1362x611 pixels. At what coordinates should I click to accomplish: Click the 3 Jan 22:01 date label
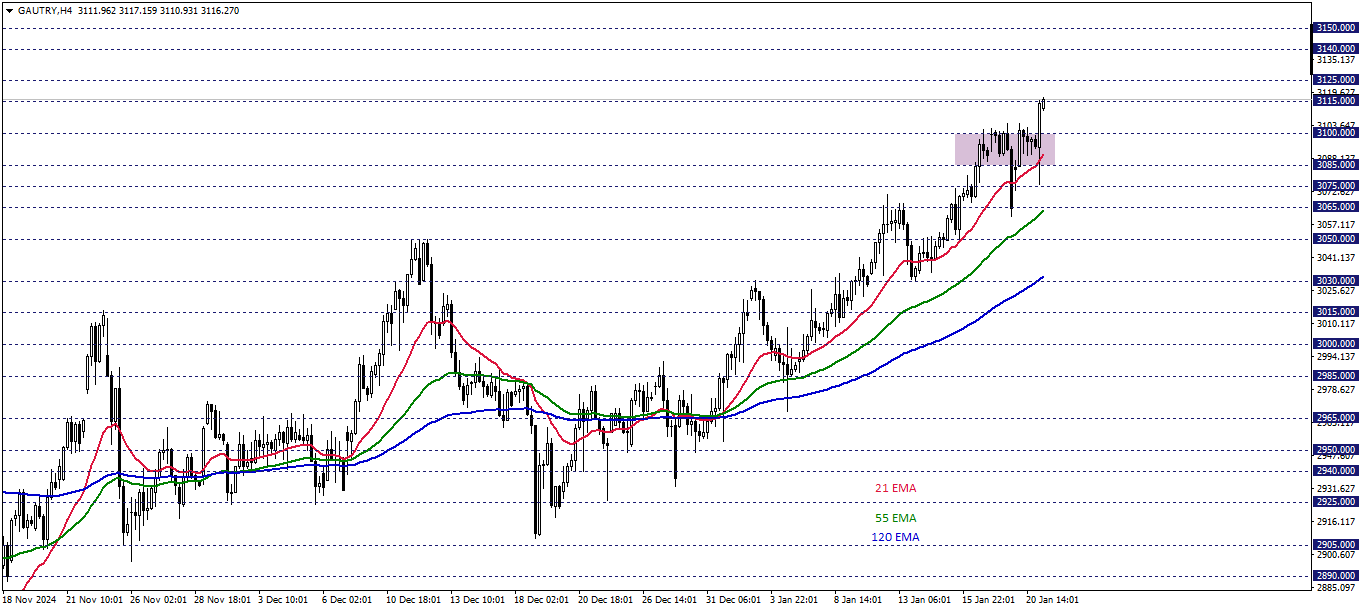coord(795,600)
